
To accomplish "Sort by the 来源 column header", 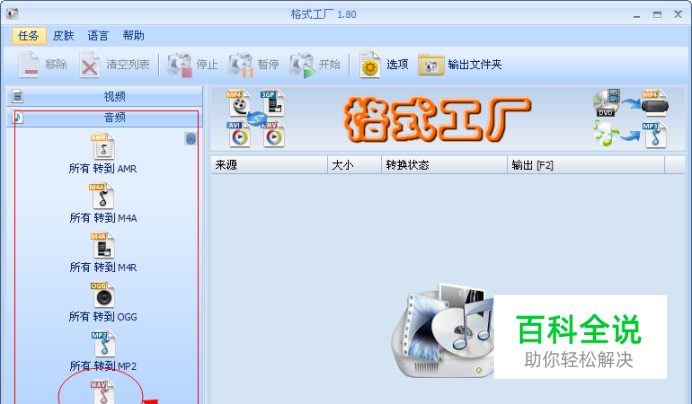I will tap(269, 165).
